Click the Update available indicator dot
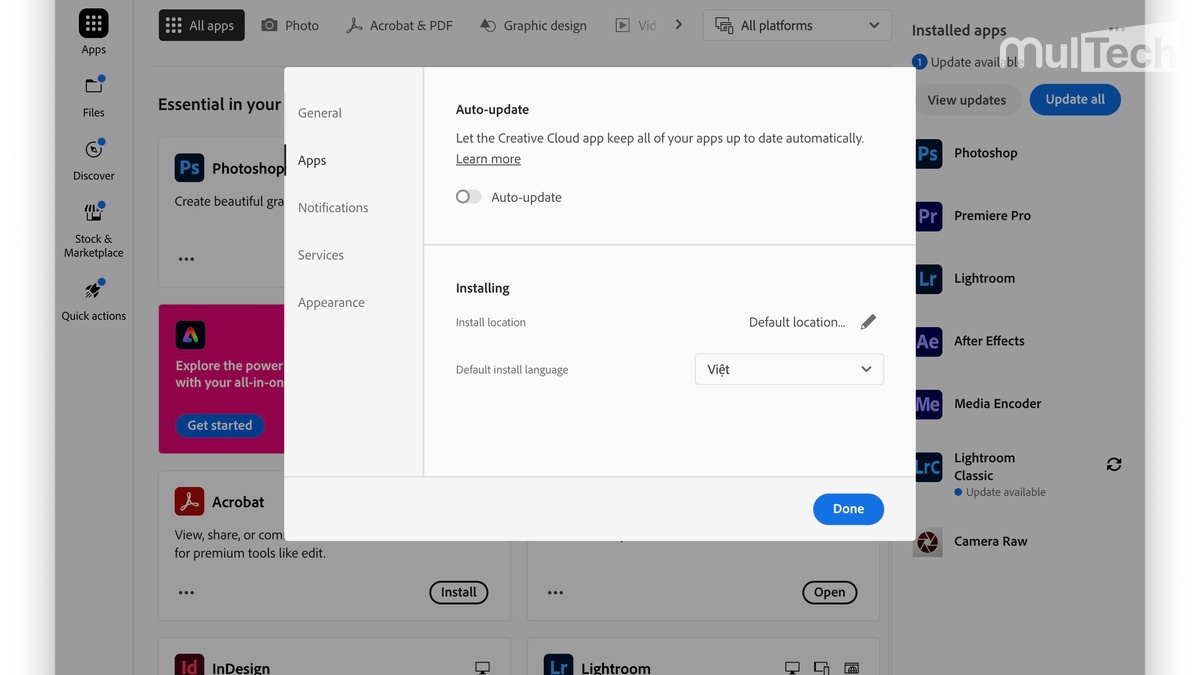Image resolution: width=1200 pixels, height=675 pixels. point(919,61)
